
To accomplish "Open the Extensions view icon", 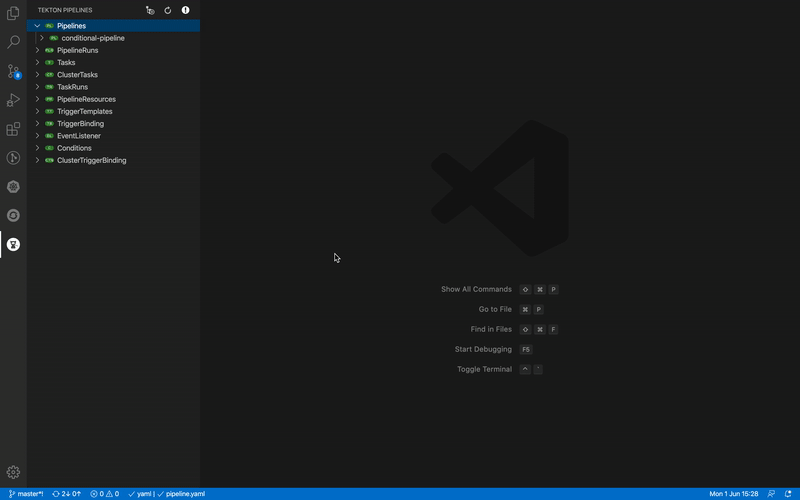I will [13, 129].
